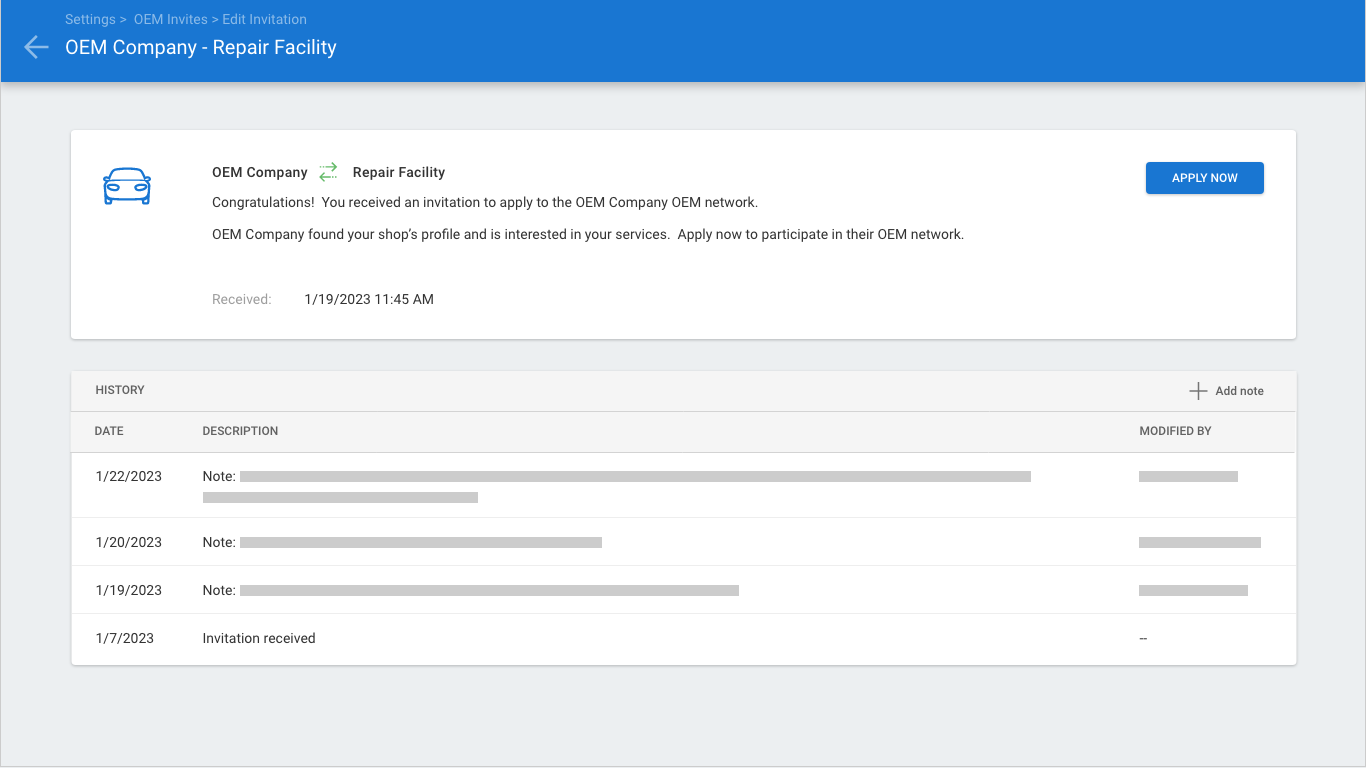
Task: Go back using the arrow icon
Action: (36, 47)
